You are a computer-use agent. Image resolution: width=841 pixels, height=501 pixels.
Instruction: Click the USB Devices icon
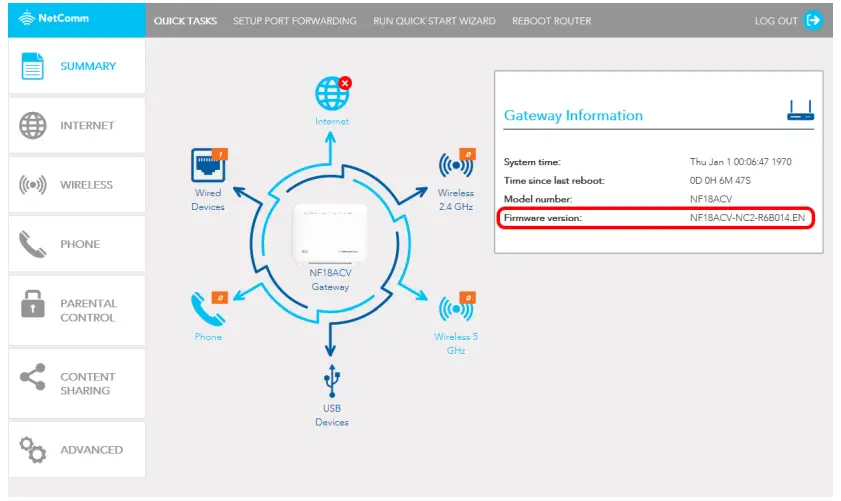(x=331, y=380)
